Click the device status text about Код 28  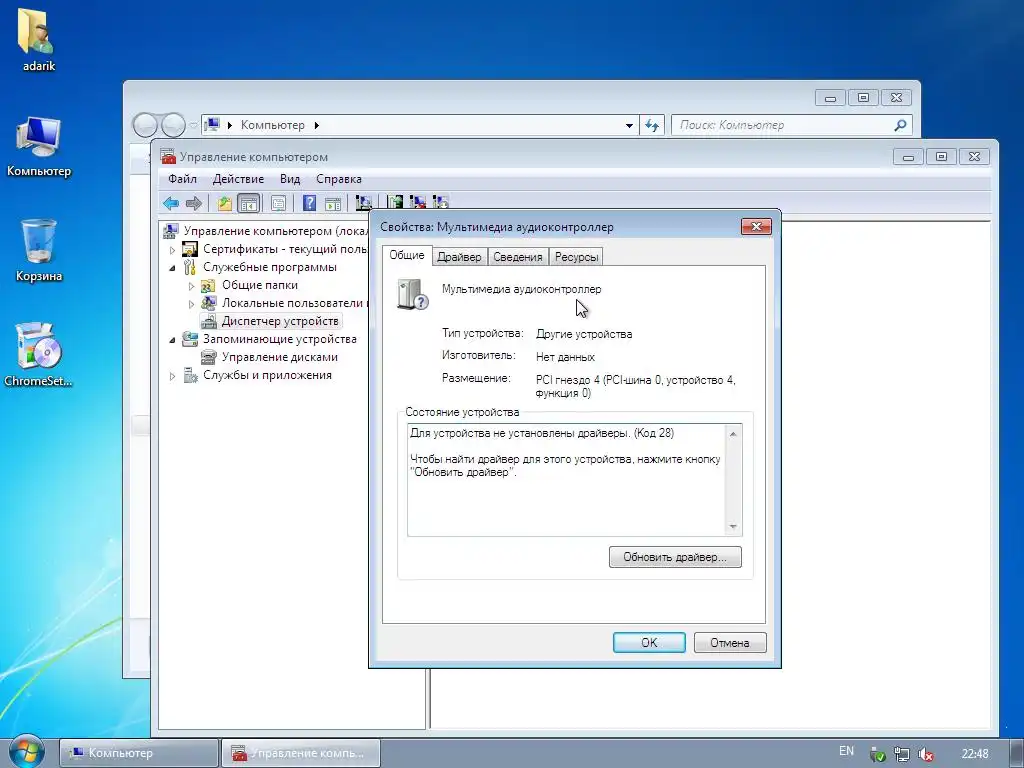[541, 433]
